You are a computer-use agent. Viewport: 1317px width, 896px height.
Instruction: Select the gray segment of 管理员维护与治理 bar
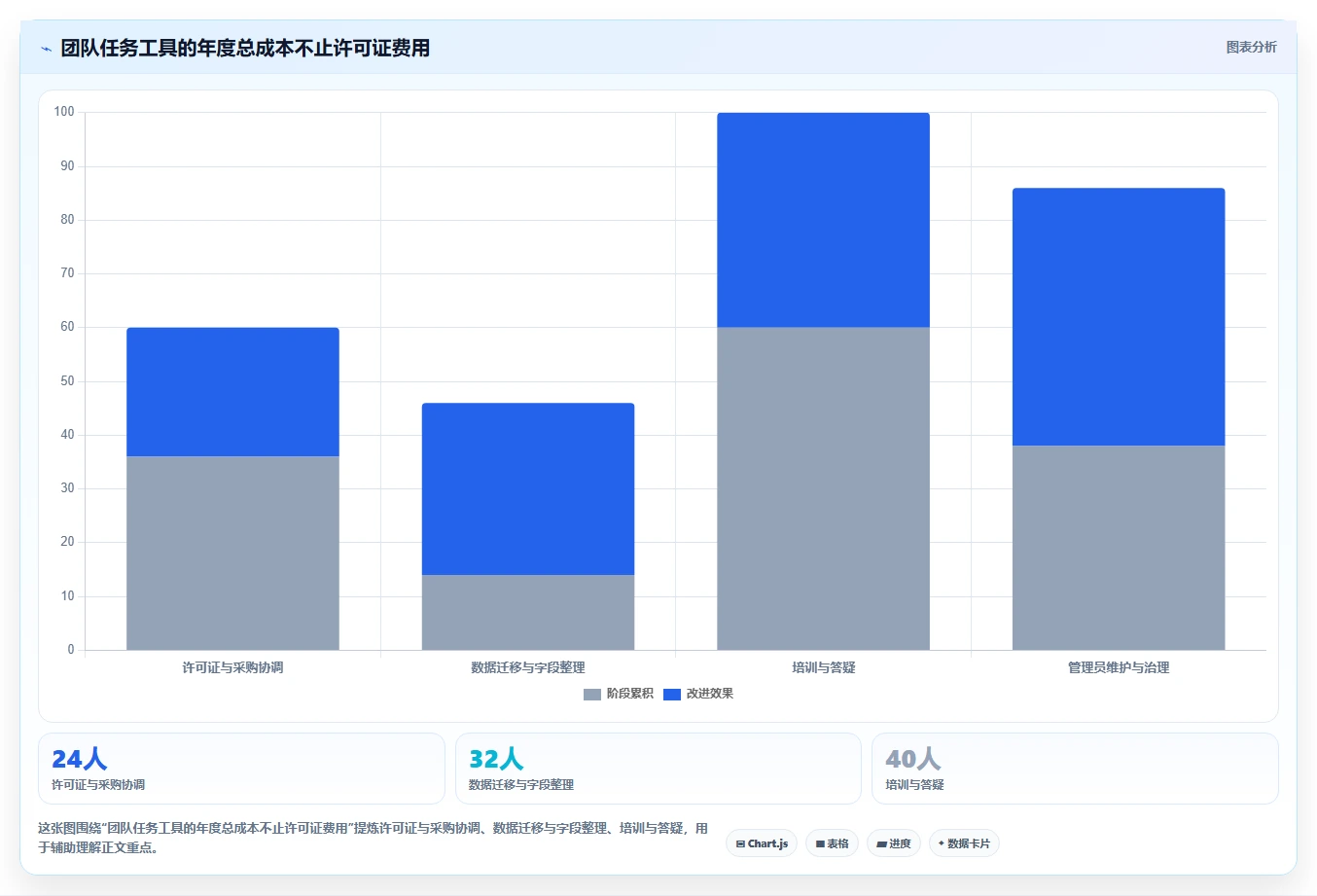click(1119, 548)
